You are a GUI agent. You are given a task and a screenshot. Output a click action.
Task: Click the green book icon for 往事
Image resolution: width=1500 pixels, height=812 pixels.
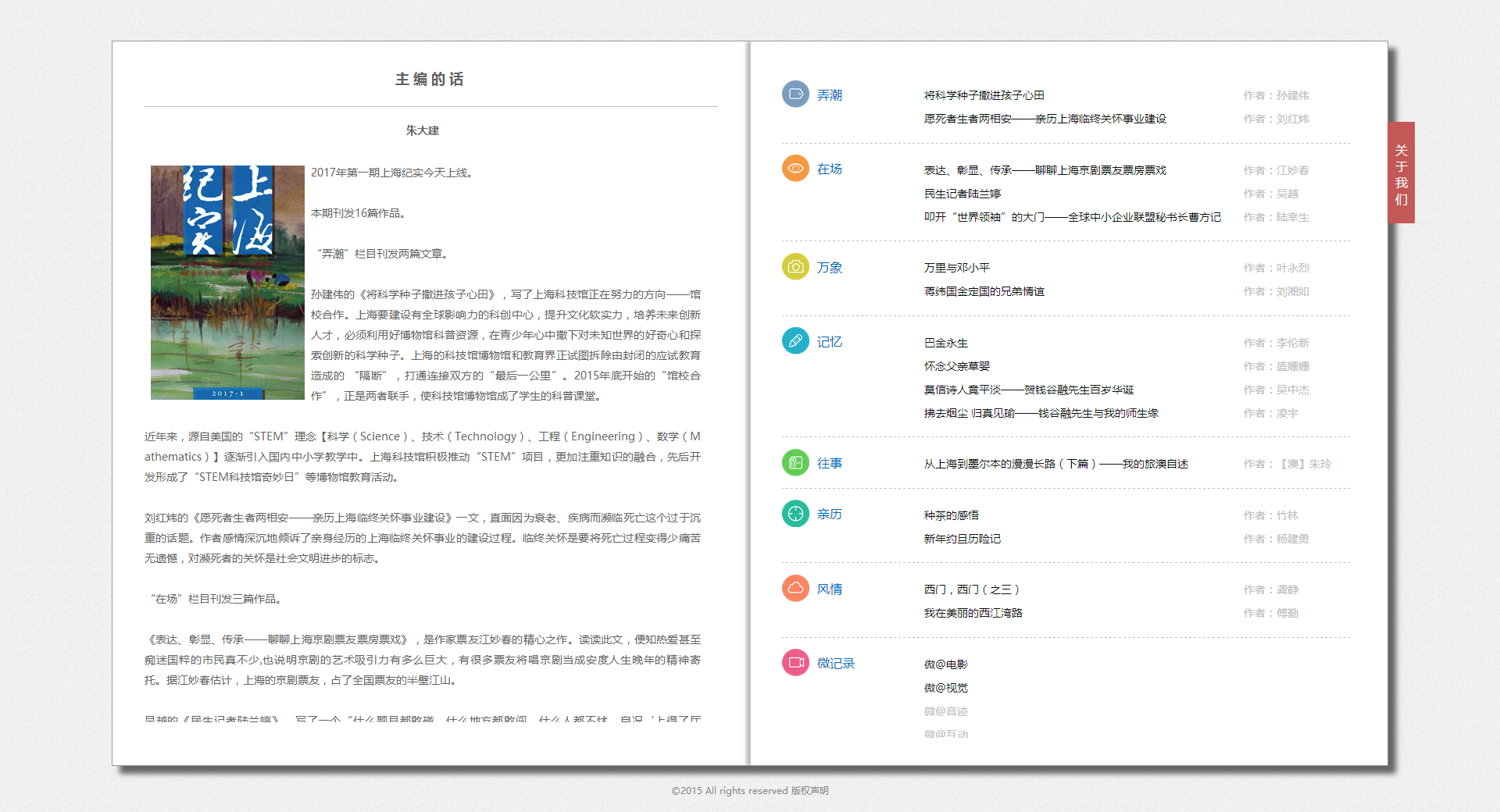(x=795, y=462)
